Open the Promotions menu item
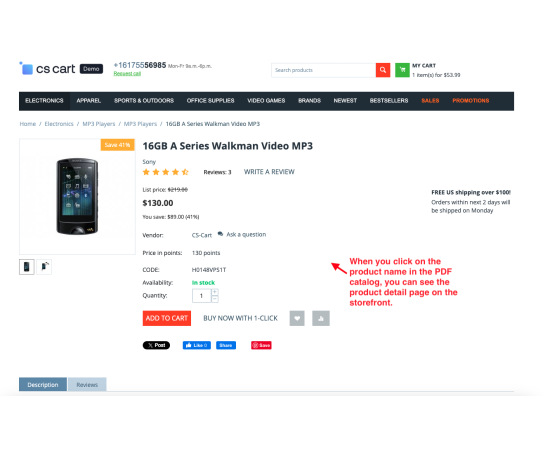Screen dimensions: 550x450 tap(470, 101)
